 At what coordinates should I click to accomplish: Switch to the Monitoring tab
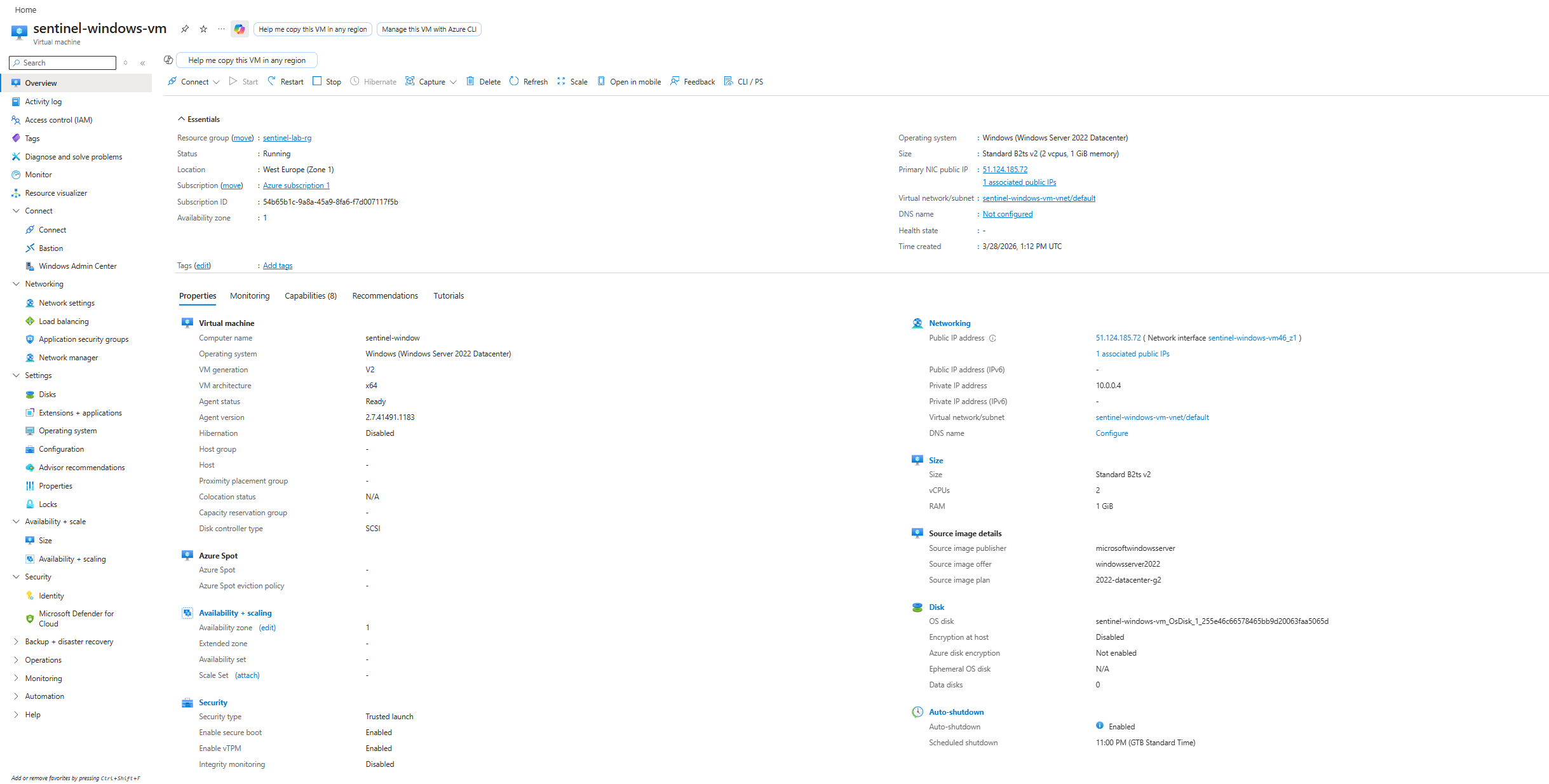click(x=250, y=295)
